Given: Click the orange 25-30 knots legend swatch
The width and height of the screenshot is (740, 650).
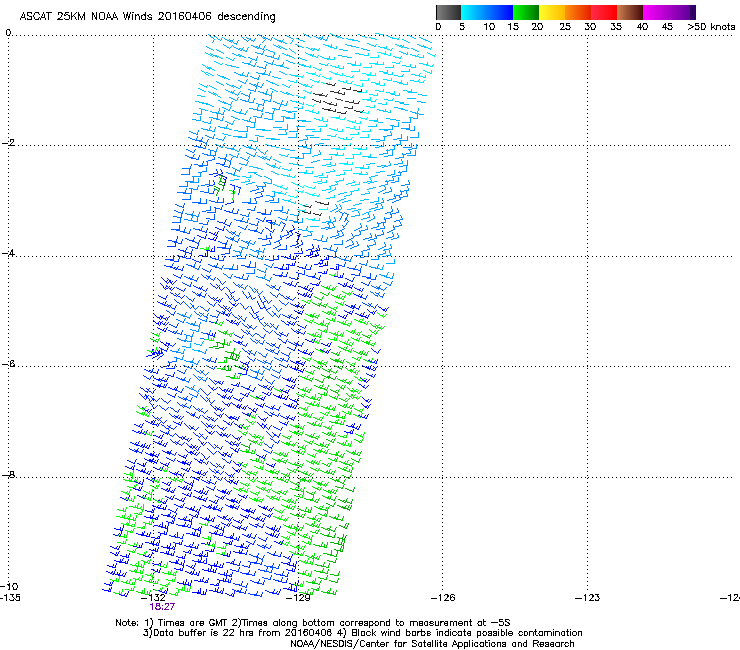Looking at the screenshot, I should [x=578, y=12].
